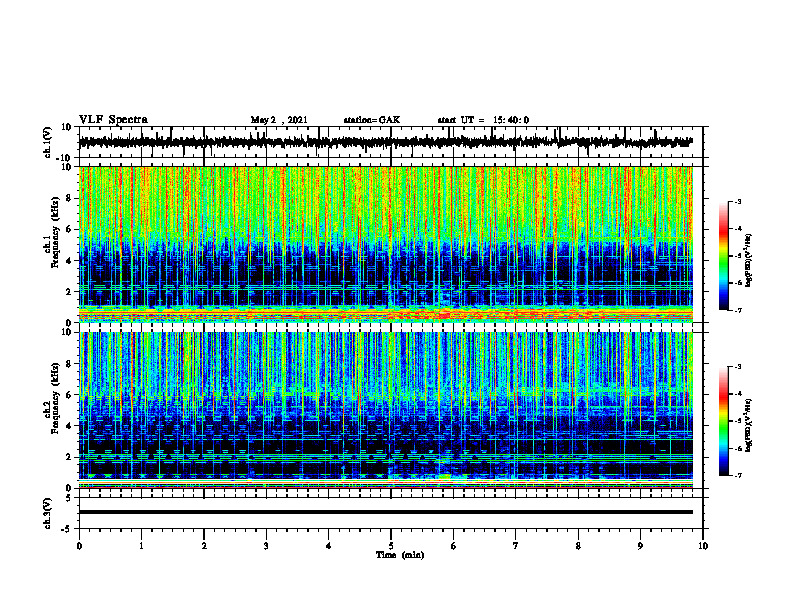This screenshot has width=792, height=612.
Task: Select the "start UT = 15:40: 0" text
Action: 483,120
